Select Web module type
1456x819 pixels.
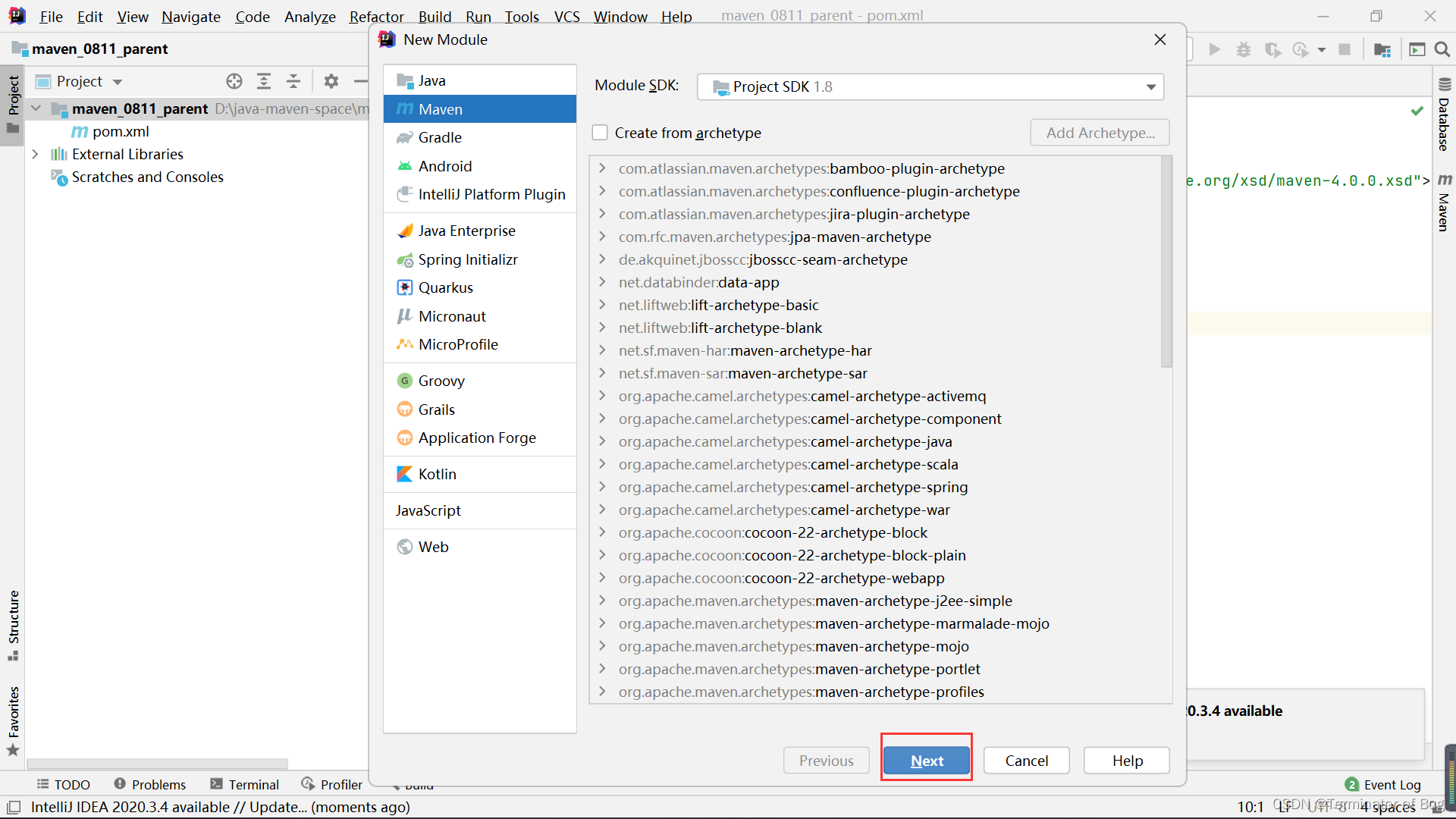click(x=479, y=547)
